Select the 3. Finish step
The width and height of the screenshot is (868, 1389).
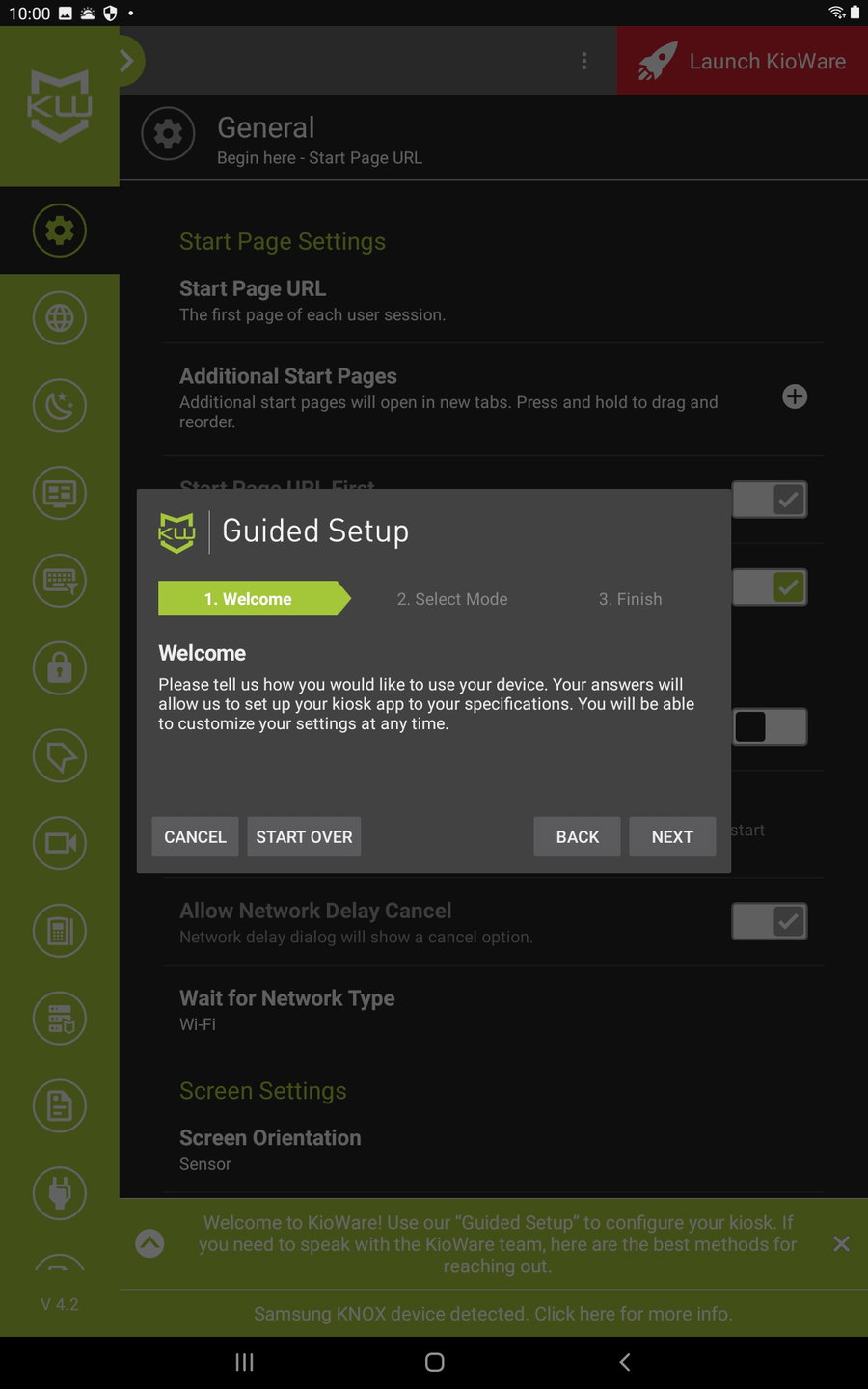pyautogui.click(x=631, y=599)
